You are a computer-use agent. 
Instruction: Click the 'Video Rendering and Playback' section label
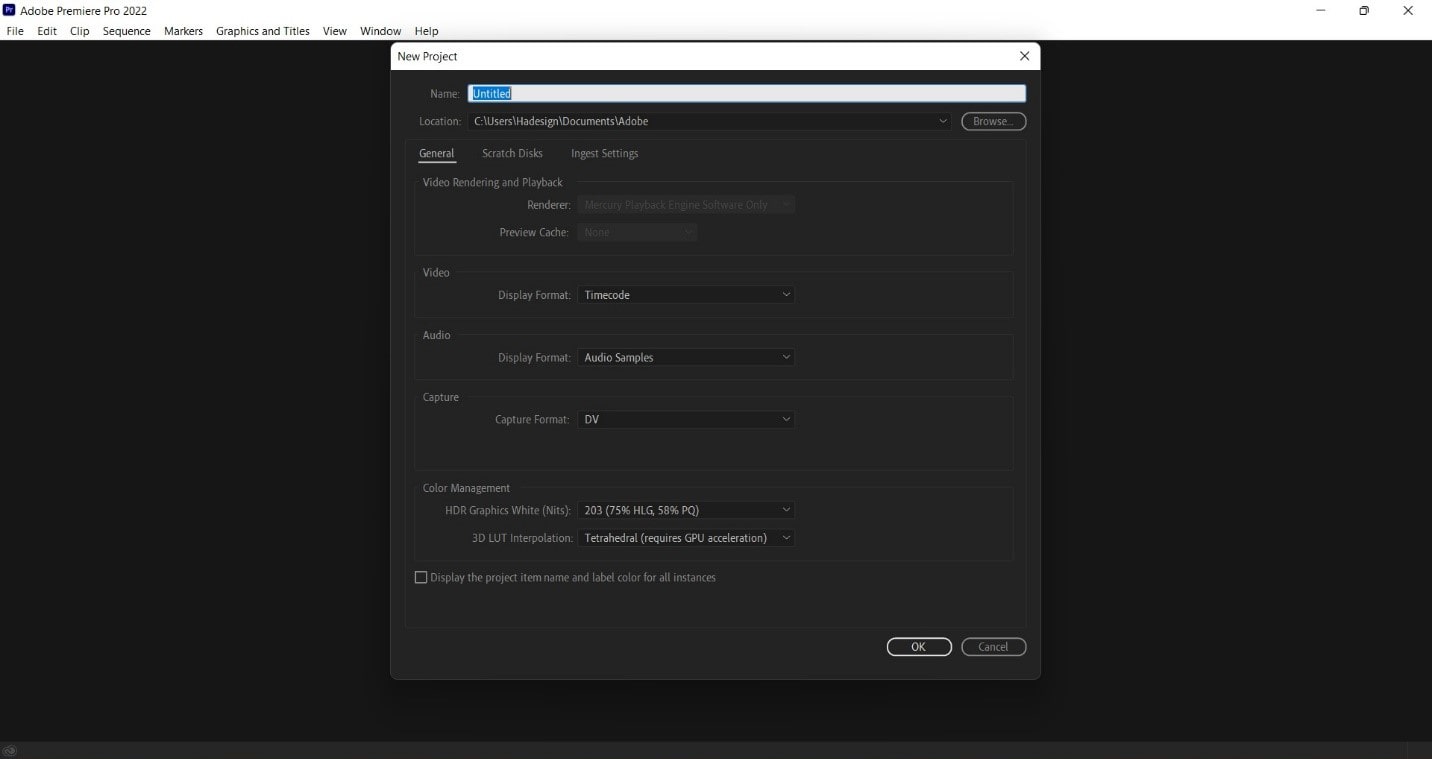point(492,182)
